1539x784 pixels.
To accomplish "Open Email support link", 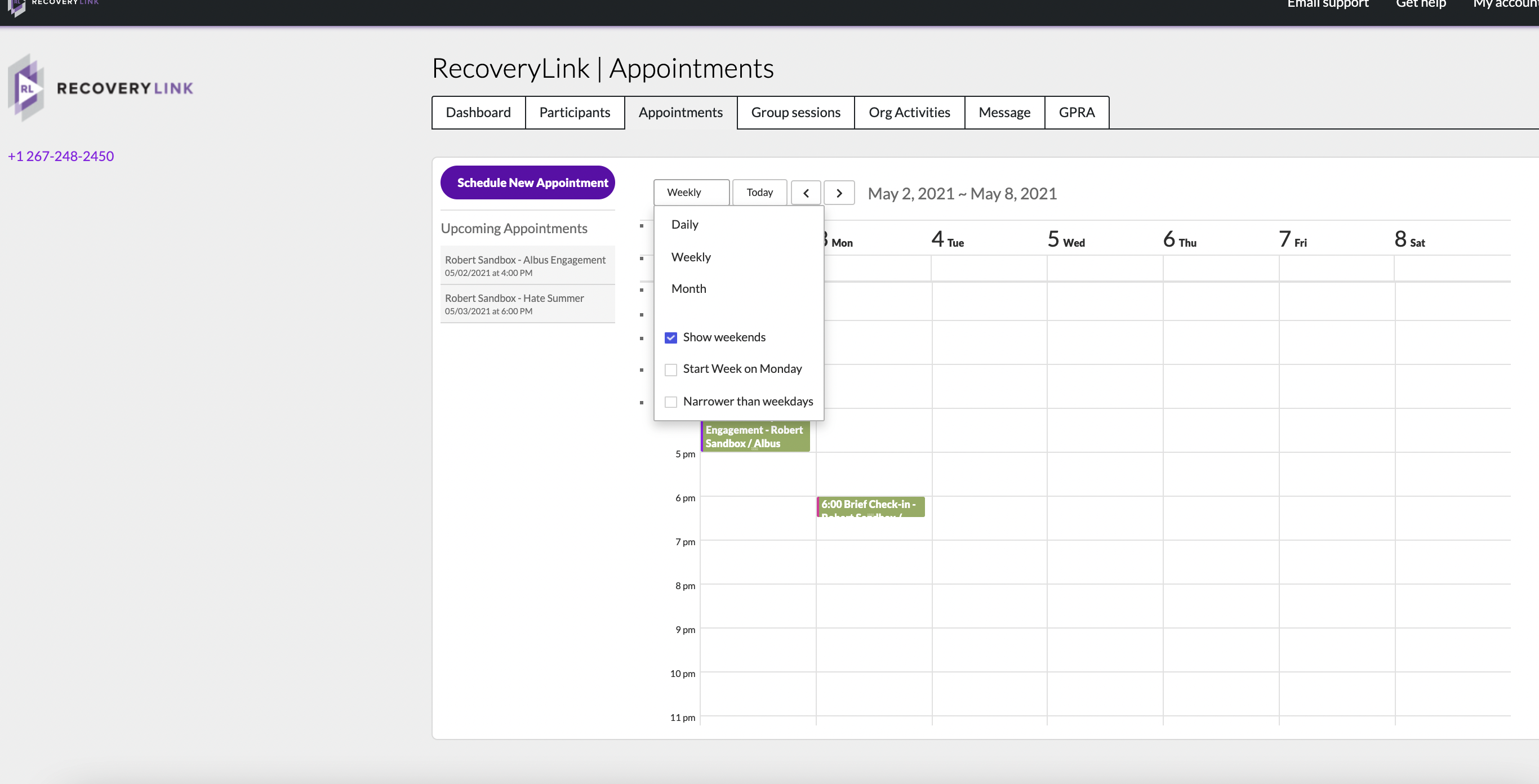I will coord(1328,5).
